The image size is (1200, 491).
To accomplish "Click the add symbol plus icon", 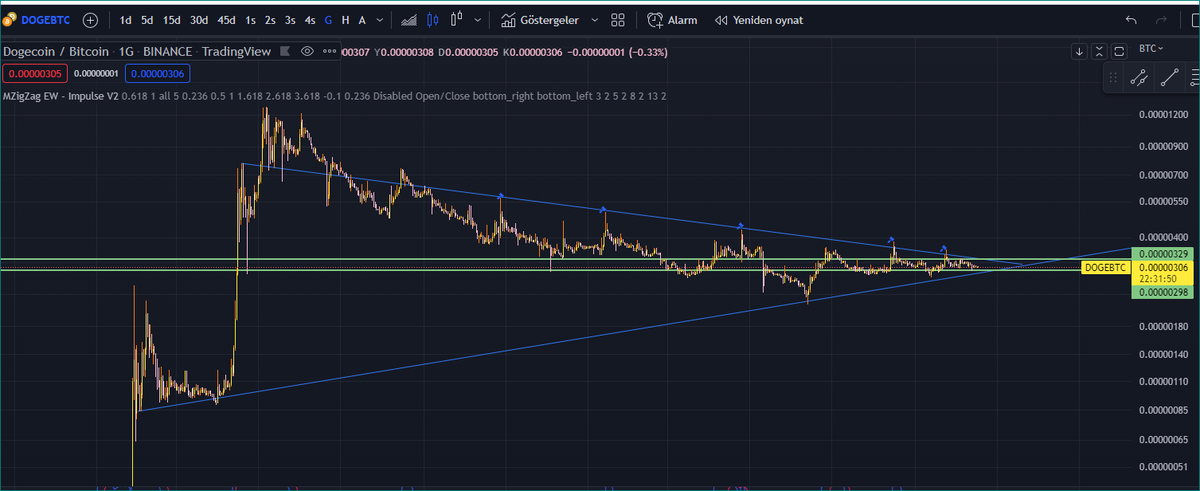I will [x=91, y=19].
